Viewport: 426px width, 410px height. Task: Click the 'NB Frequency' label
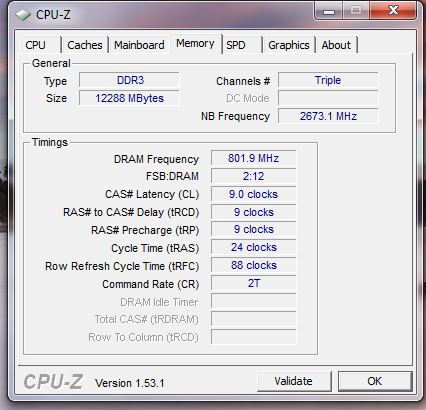click(x=235, y=116)
